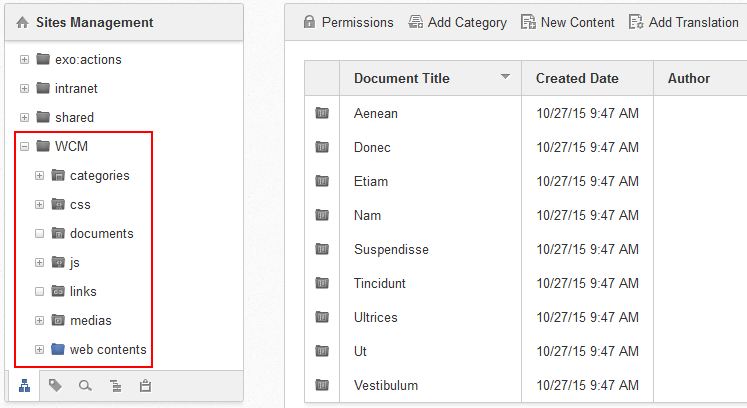Collapse the WCM folder node
Screen dimensions: 747x408
pyautogui.click(x=24, y=146)
